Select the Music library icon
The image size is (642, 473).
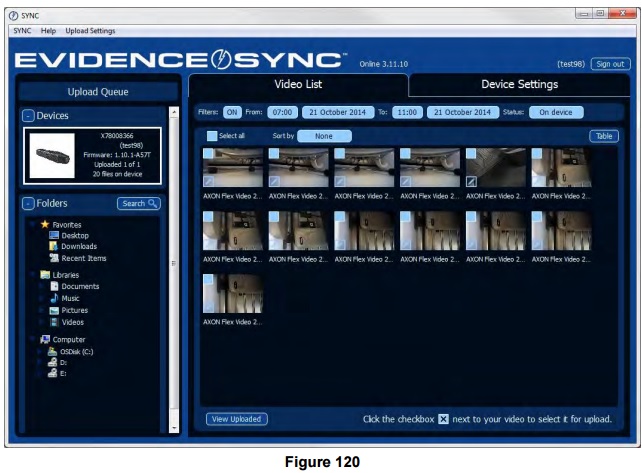tap(54, 298)
